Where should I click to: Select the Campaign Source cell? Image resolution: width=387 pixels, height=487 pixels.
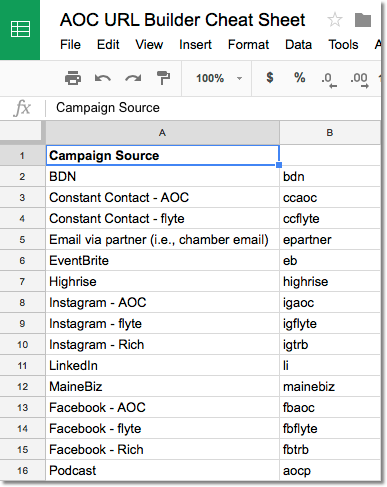tap(162, 155)
